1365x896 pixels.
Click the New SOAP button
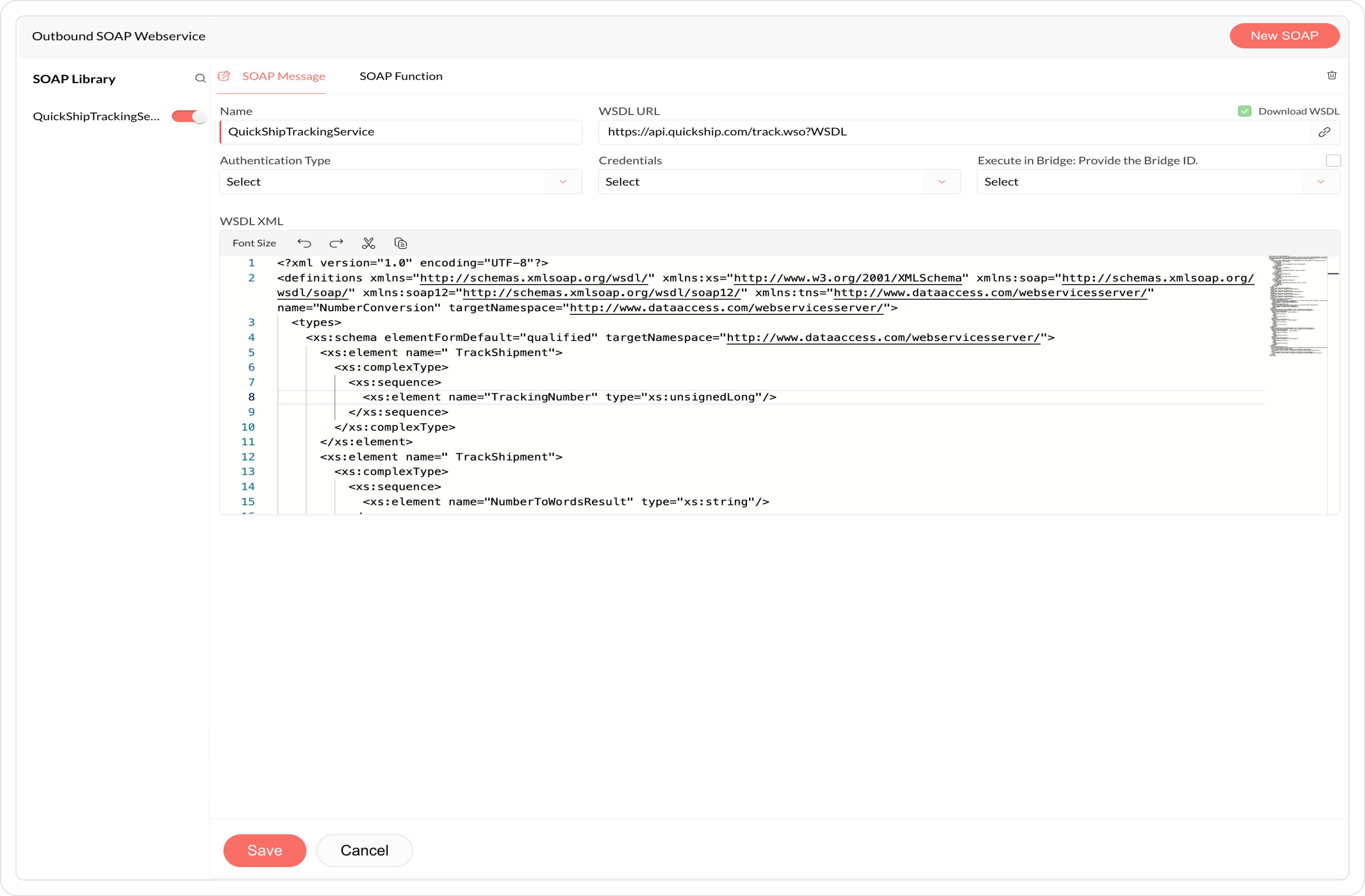click(1284, 35)
